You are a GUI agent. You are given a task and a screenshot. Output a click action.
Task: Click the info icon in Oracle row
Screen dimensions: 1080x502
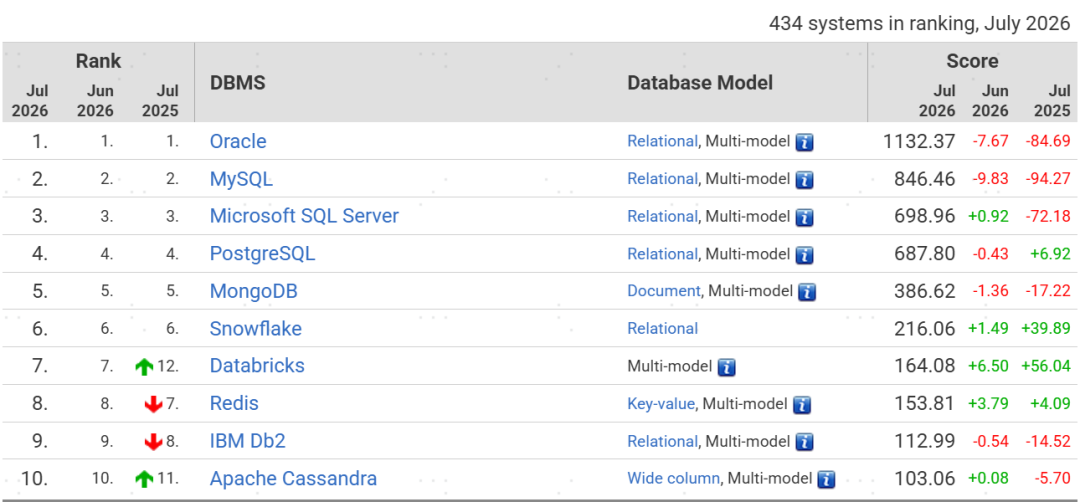click(804, 143)
